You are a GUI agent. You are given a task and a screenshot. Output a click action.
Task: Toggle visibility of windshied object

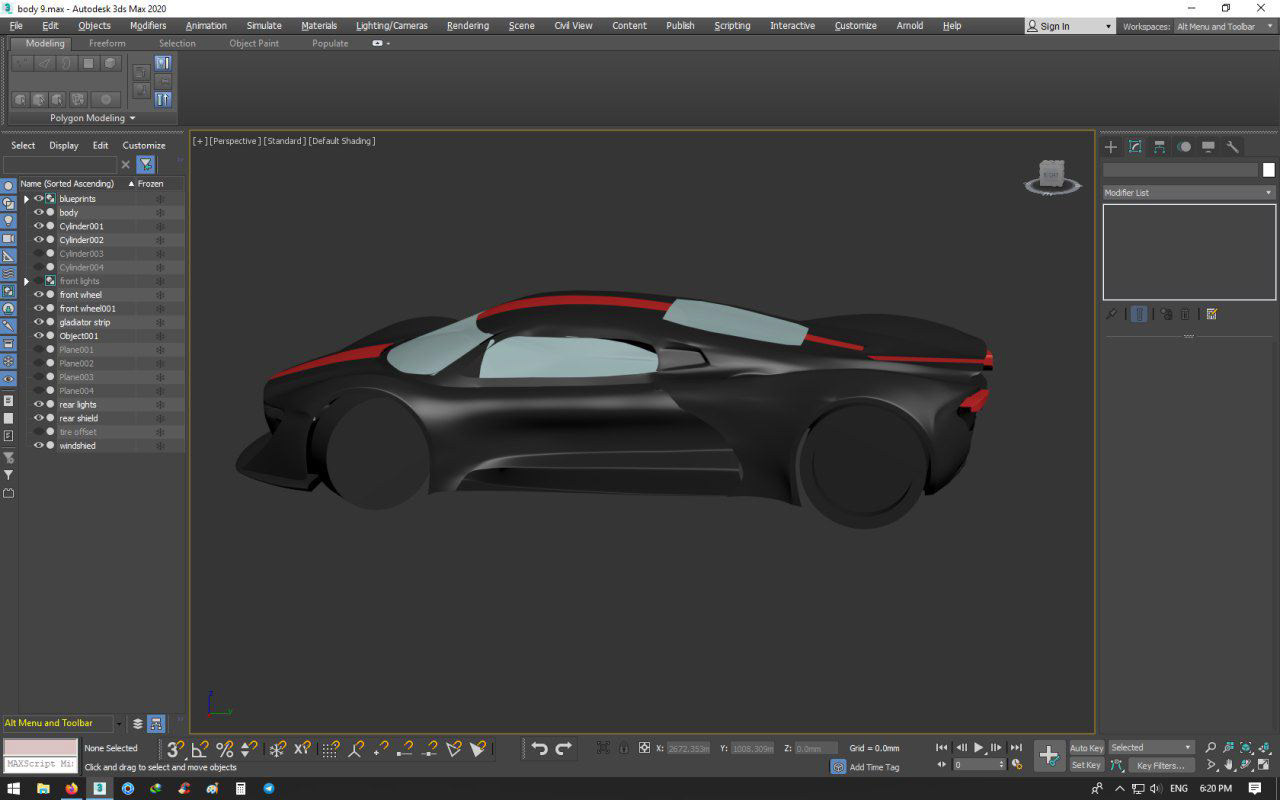[x=39, y=445]
